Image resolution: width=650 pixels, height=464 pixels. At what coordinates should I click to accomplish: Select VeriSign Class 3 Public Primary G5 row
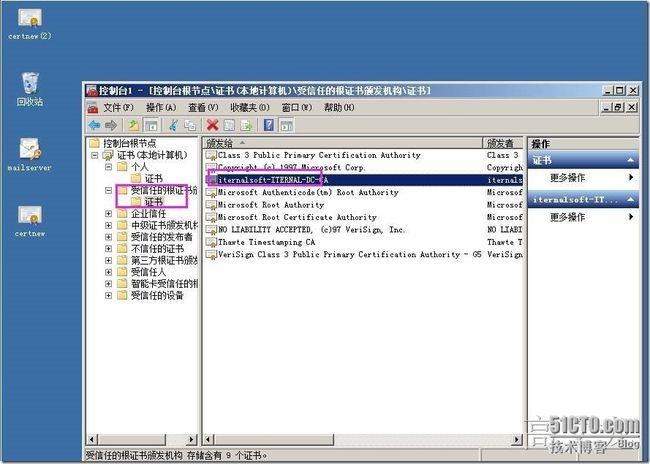pos(364,255)
